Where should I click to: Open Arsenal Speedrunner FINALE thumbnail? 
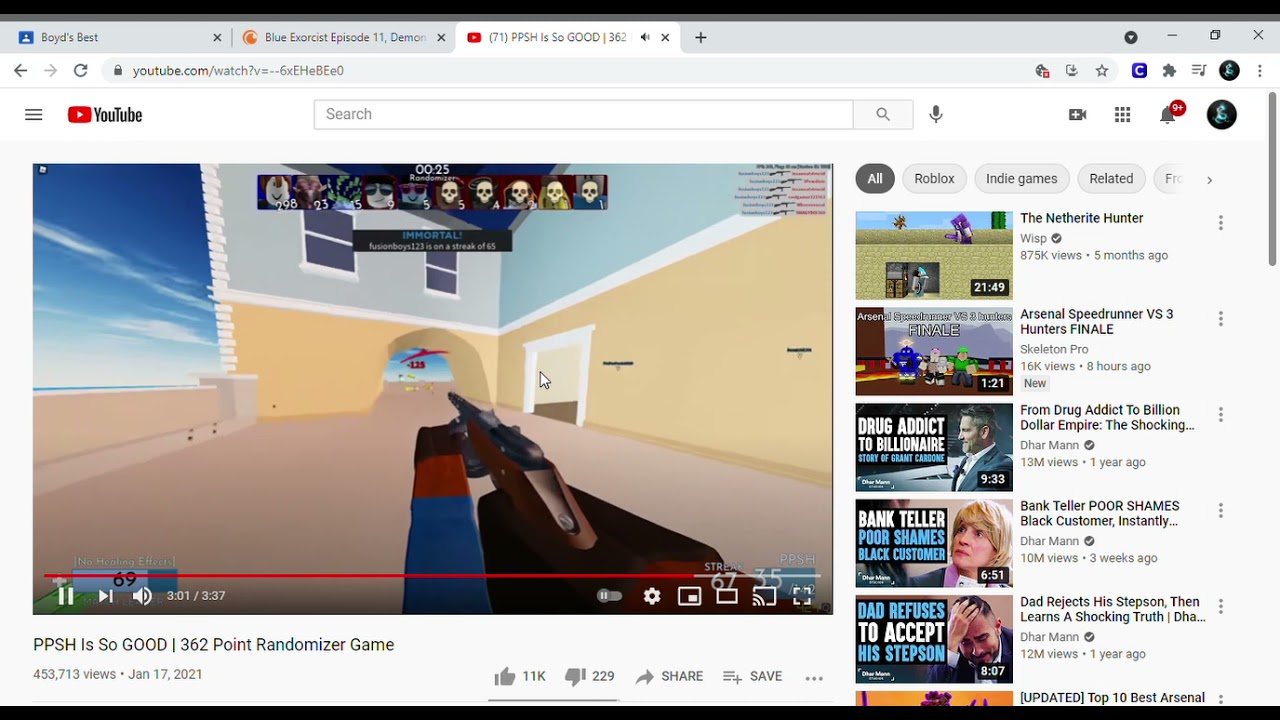[x=934, y=352]
